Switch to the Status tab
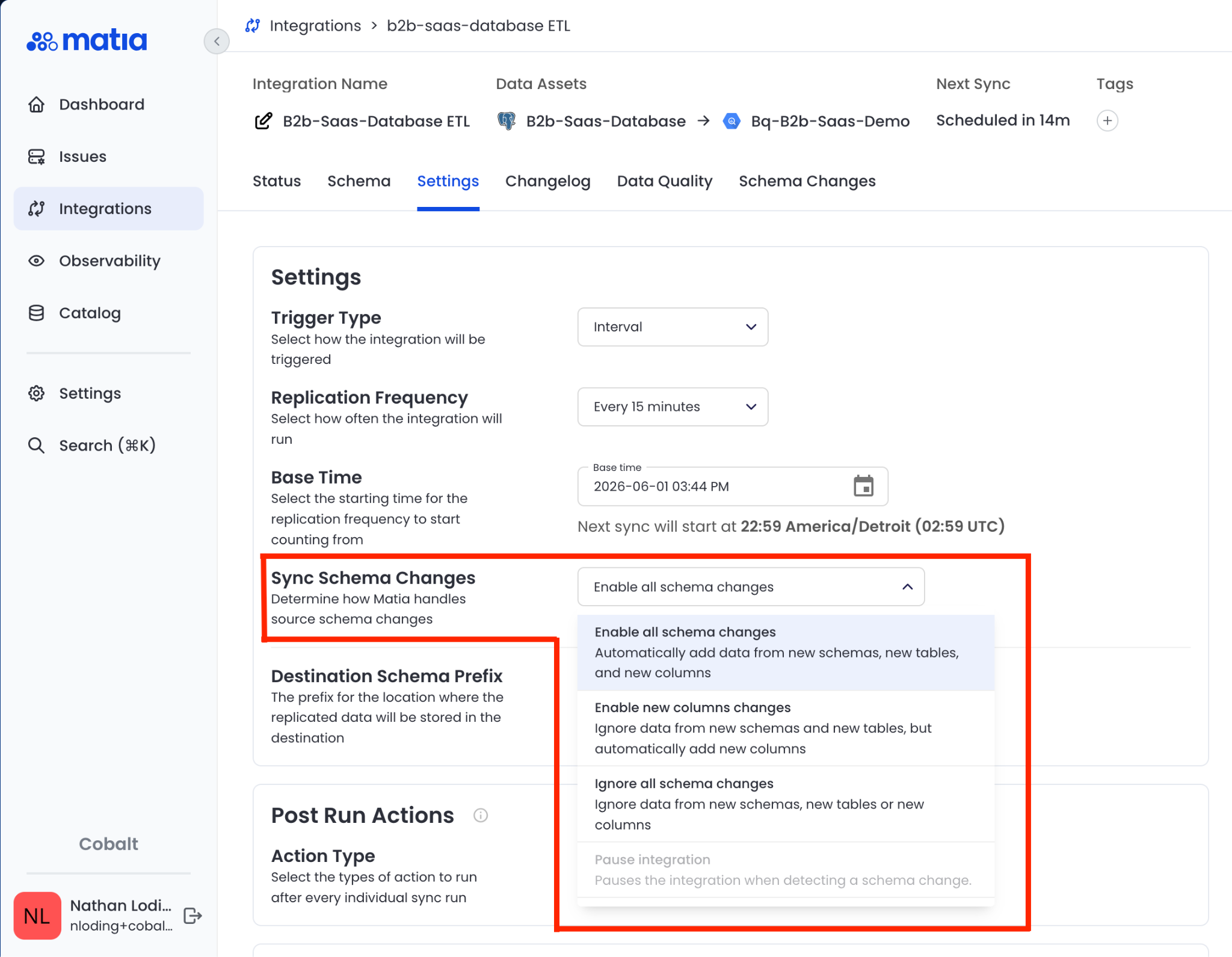This screenshot has width=1232, height=957. click(277, 181)
